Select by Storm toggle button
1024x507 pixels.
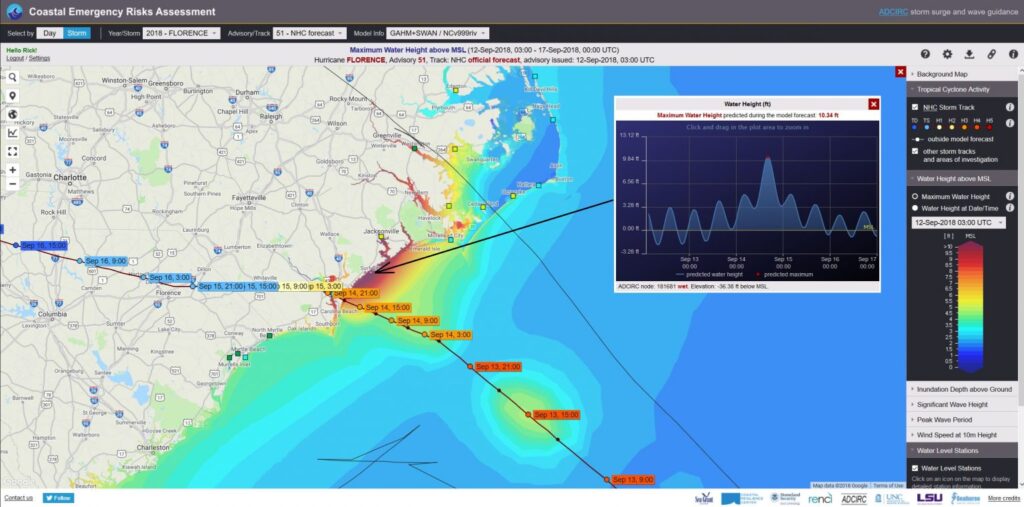click(77, 33)
